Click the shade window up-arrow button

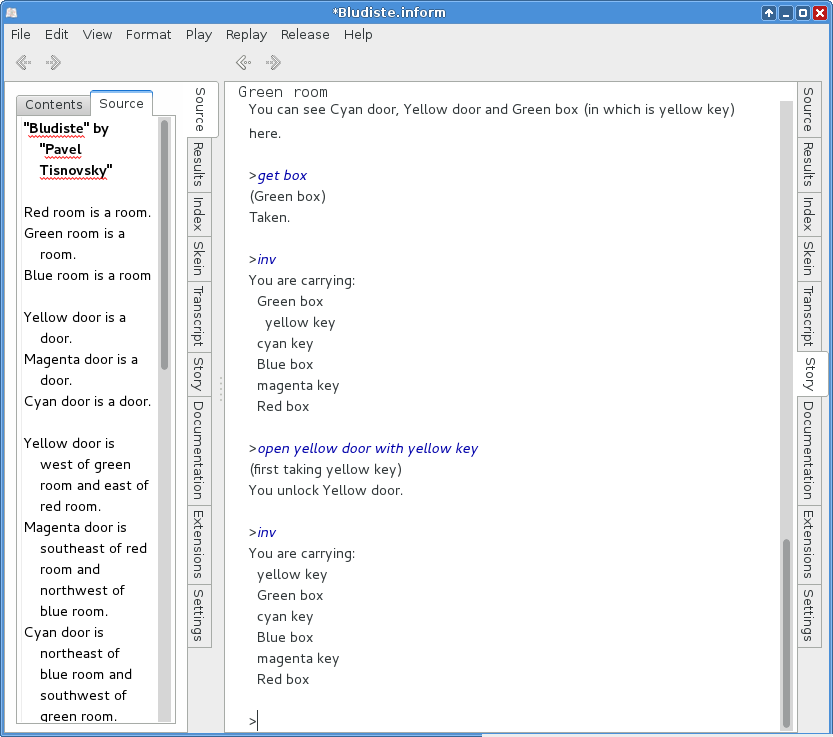point(769,12)
